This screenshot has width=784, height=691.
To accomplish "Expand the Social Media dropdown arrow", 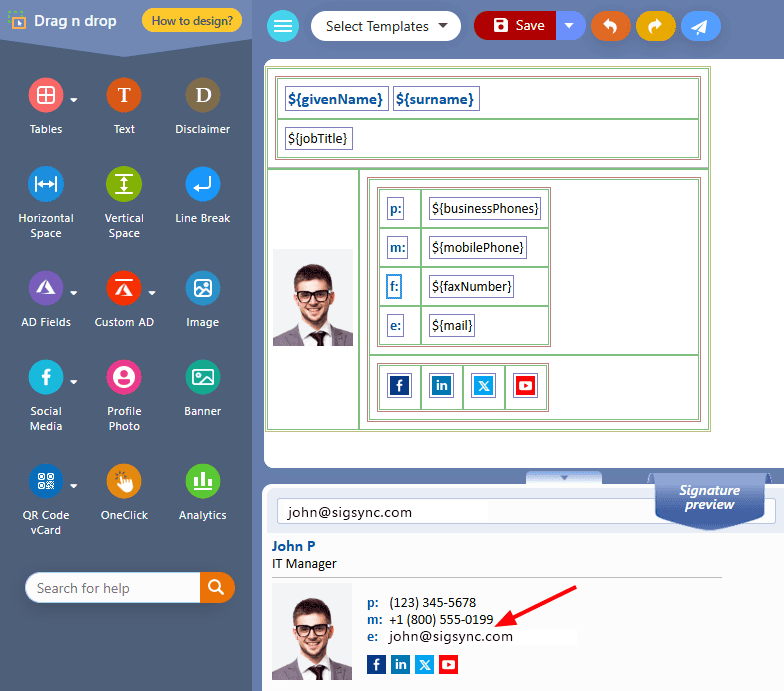I will [74, 382].
